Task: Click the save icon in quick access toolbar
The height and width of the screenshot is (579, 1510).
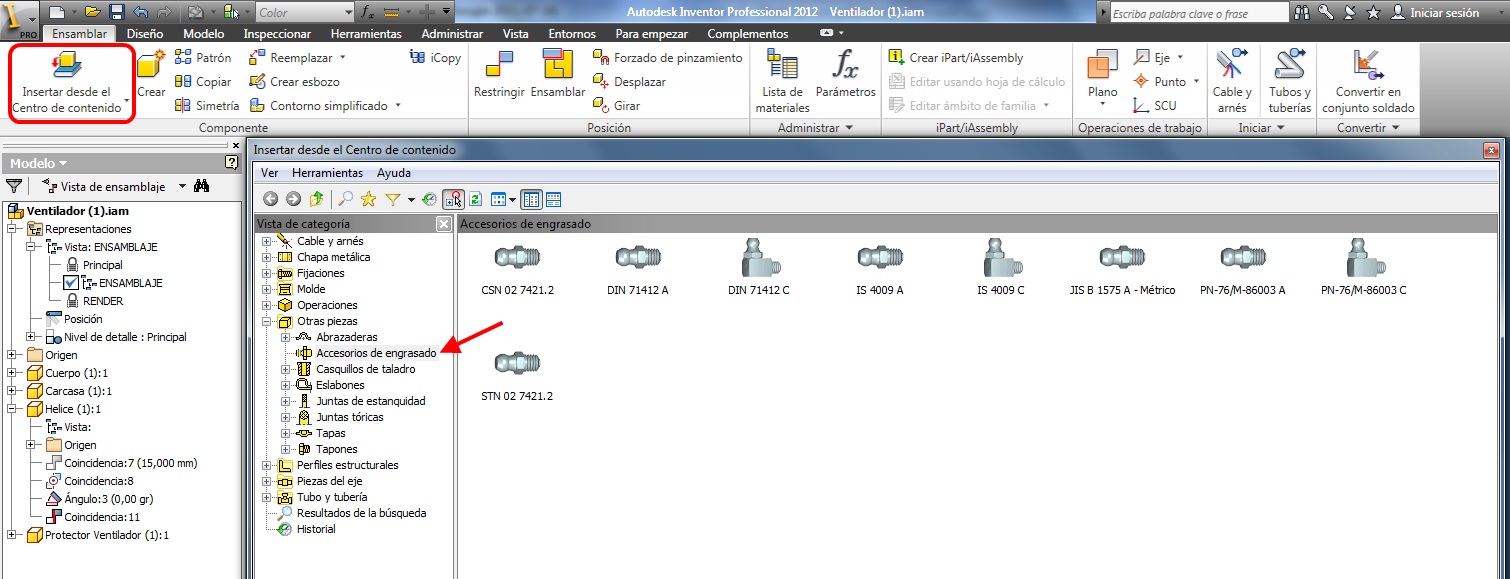Action: click(116, 13)
